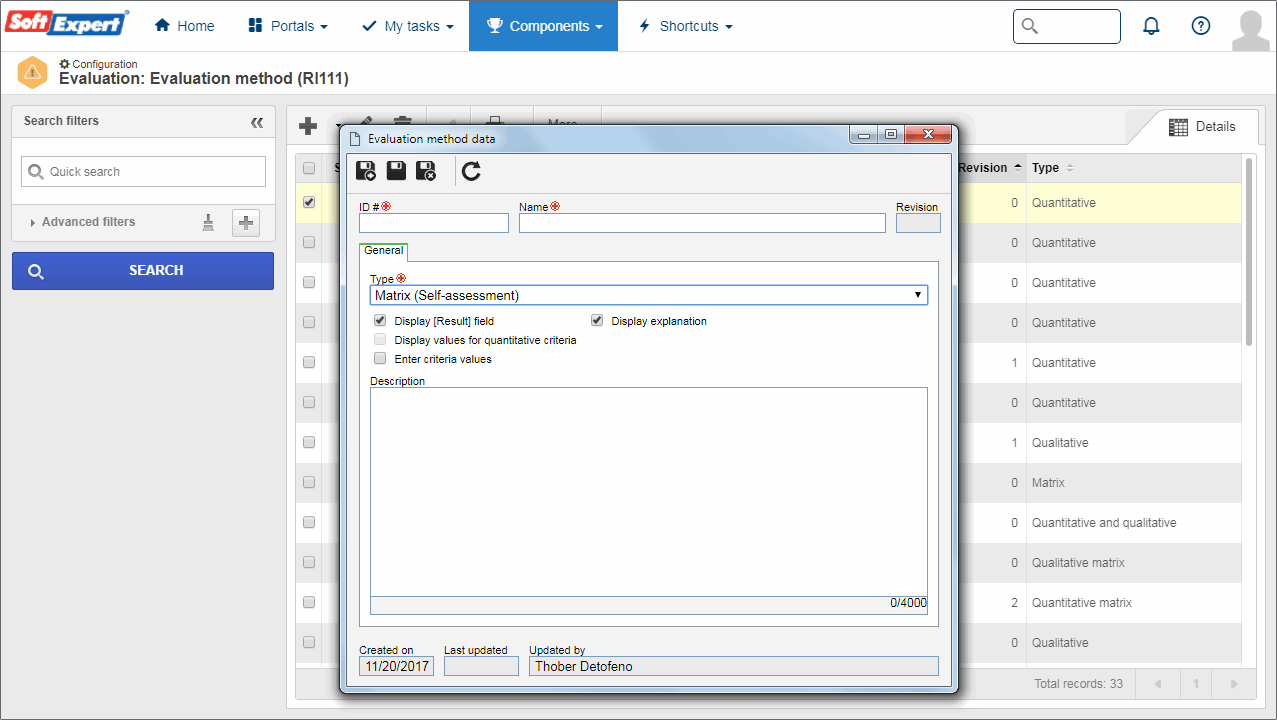The image size is (1277, 720).
Task: Click the user avatar icon
Action: tap(1250, 30)
